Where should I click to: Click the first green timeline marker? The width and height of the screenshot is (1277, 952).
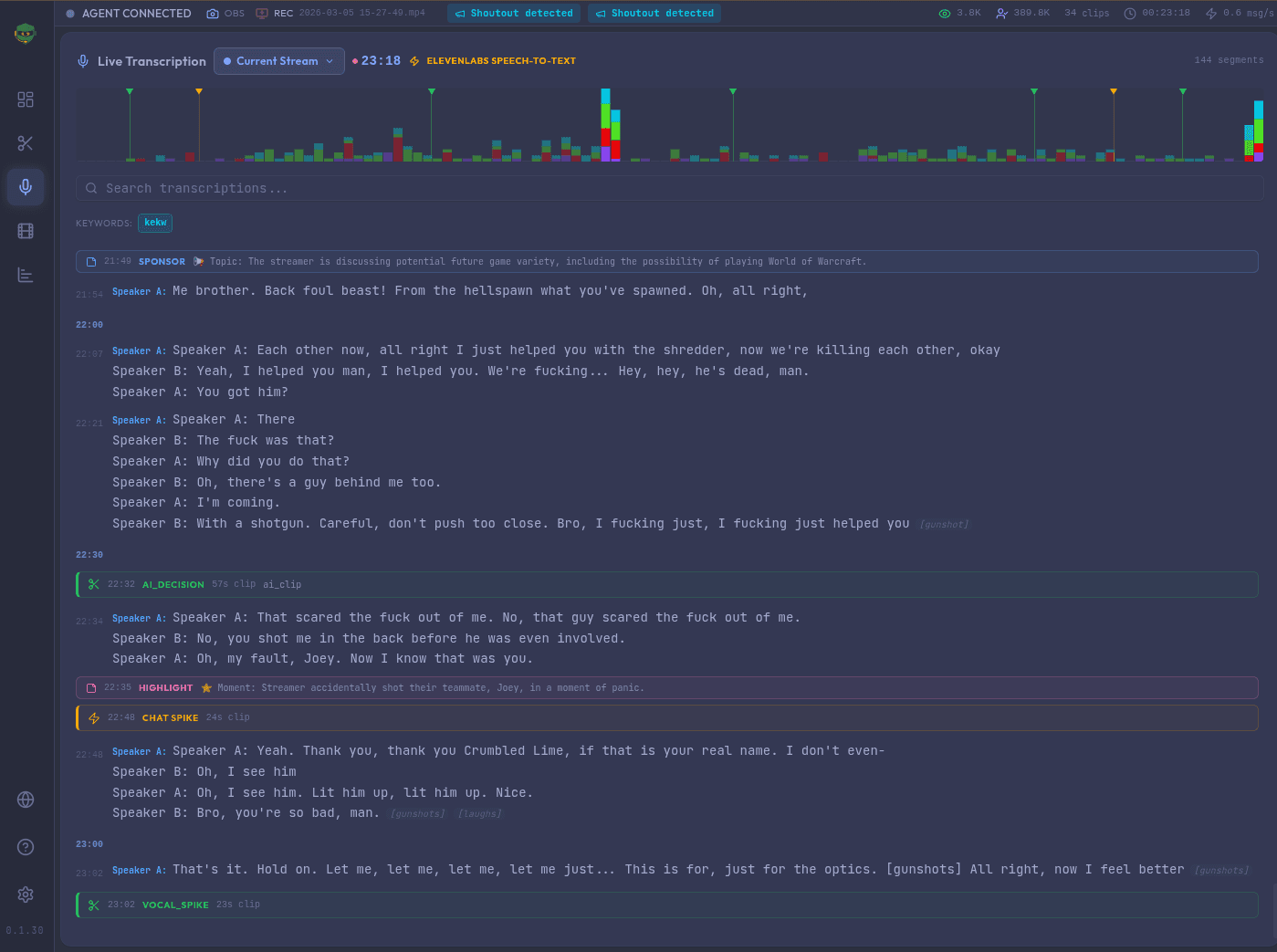click(x=130, y=92)
